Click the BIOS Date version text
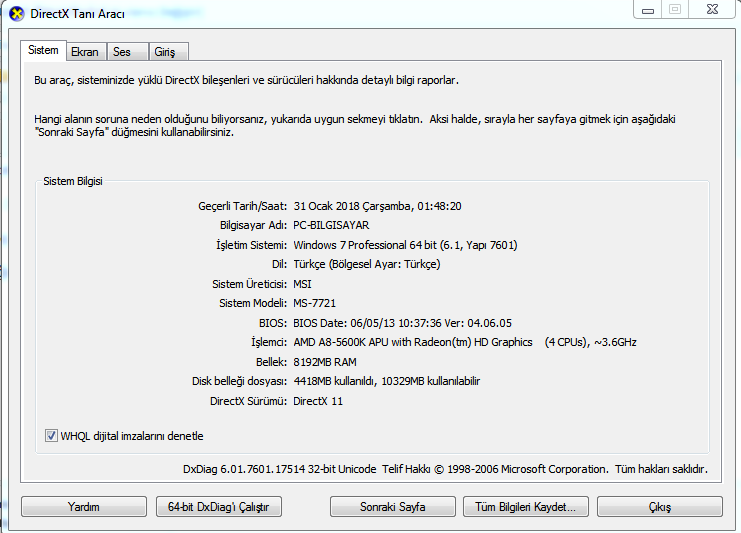The width and height of the screenshot is (741, 533). pyautogui.click(x=402, y=323)
